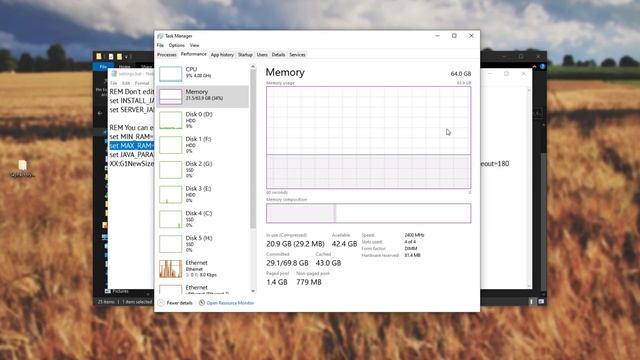The width and height of the screenshot is (640, 360).
Task: Click Fewer details button
Action: [175, 303]
